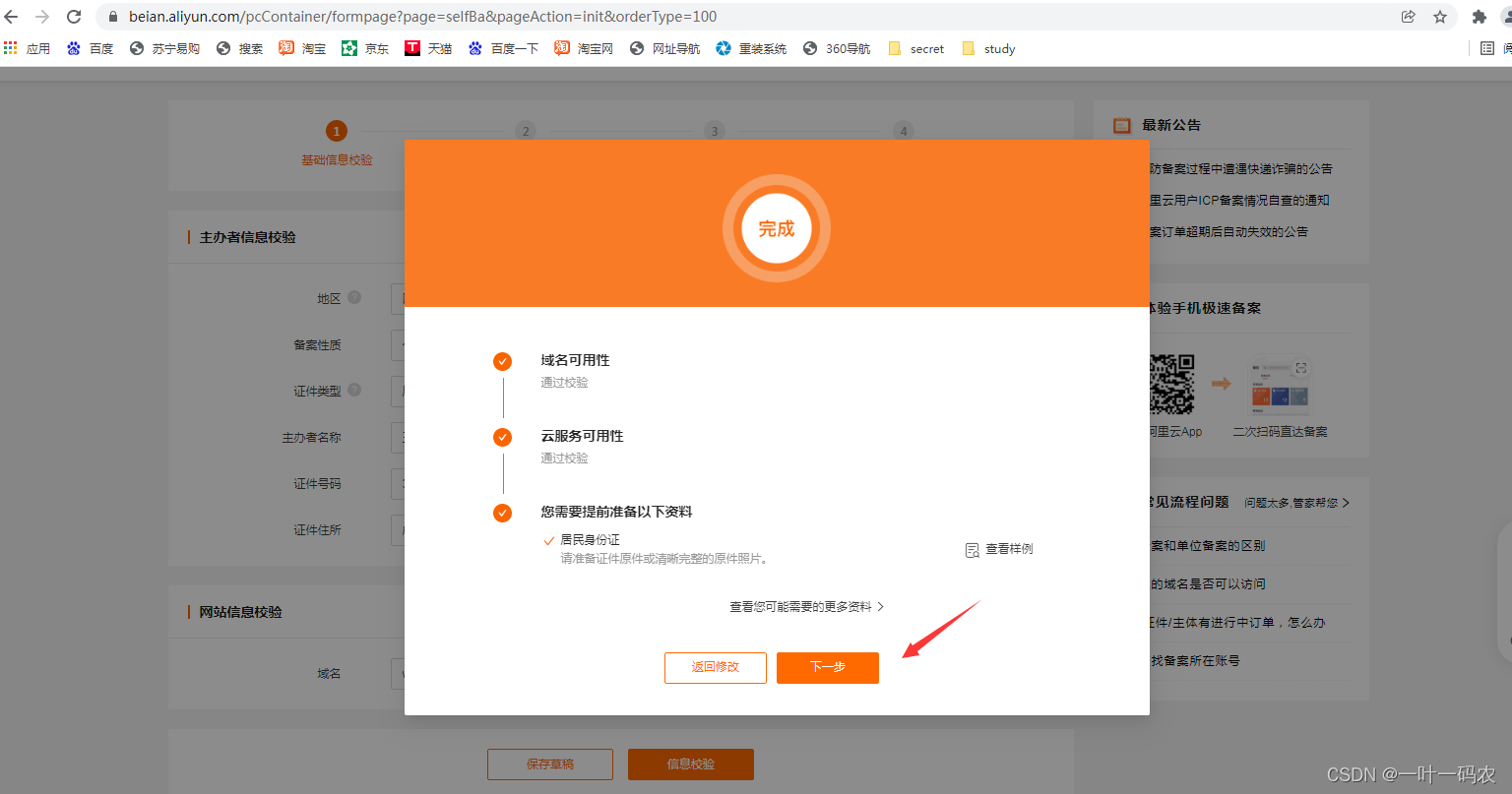Click the Aliyun App QR code
The width and height of the screenshot is (1512, 794).
point(1172,385)
